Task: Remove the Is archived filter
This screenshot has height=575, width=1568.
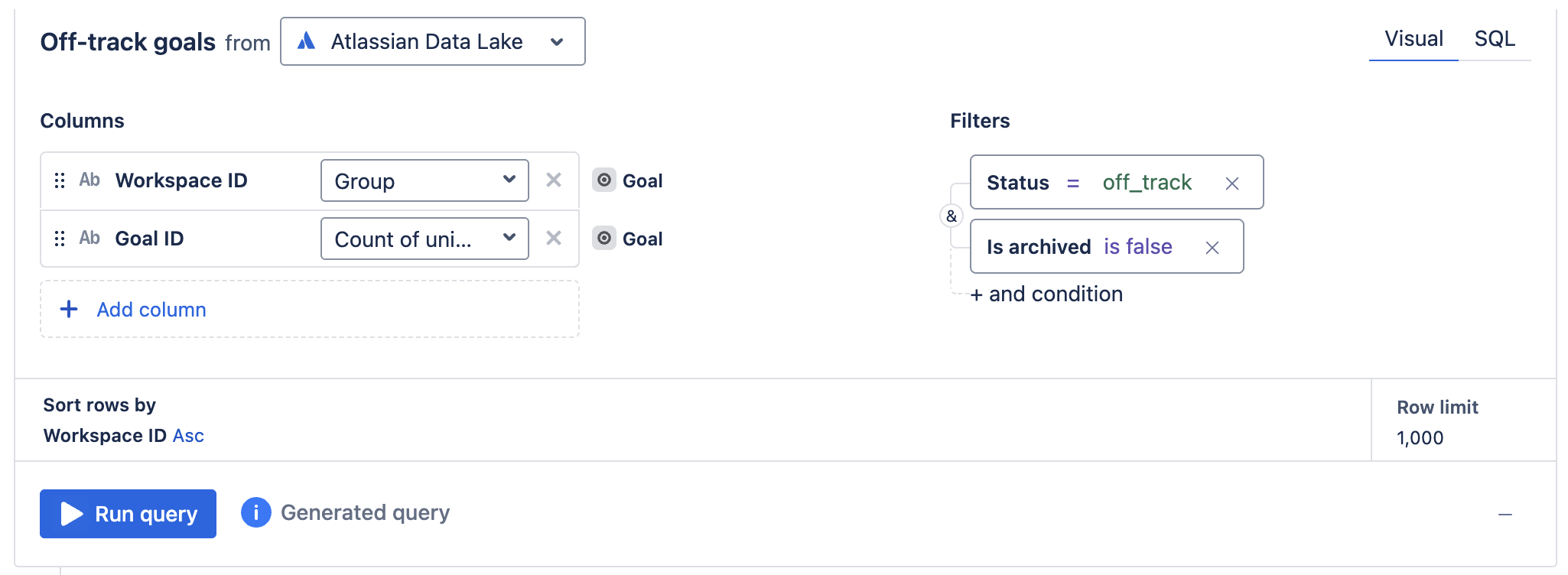Action: click(x=1213, y=248)
